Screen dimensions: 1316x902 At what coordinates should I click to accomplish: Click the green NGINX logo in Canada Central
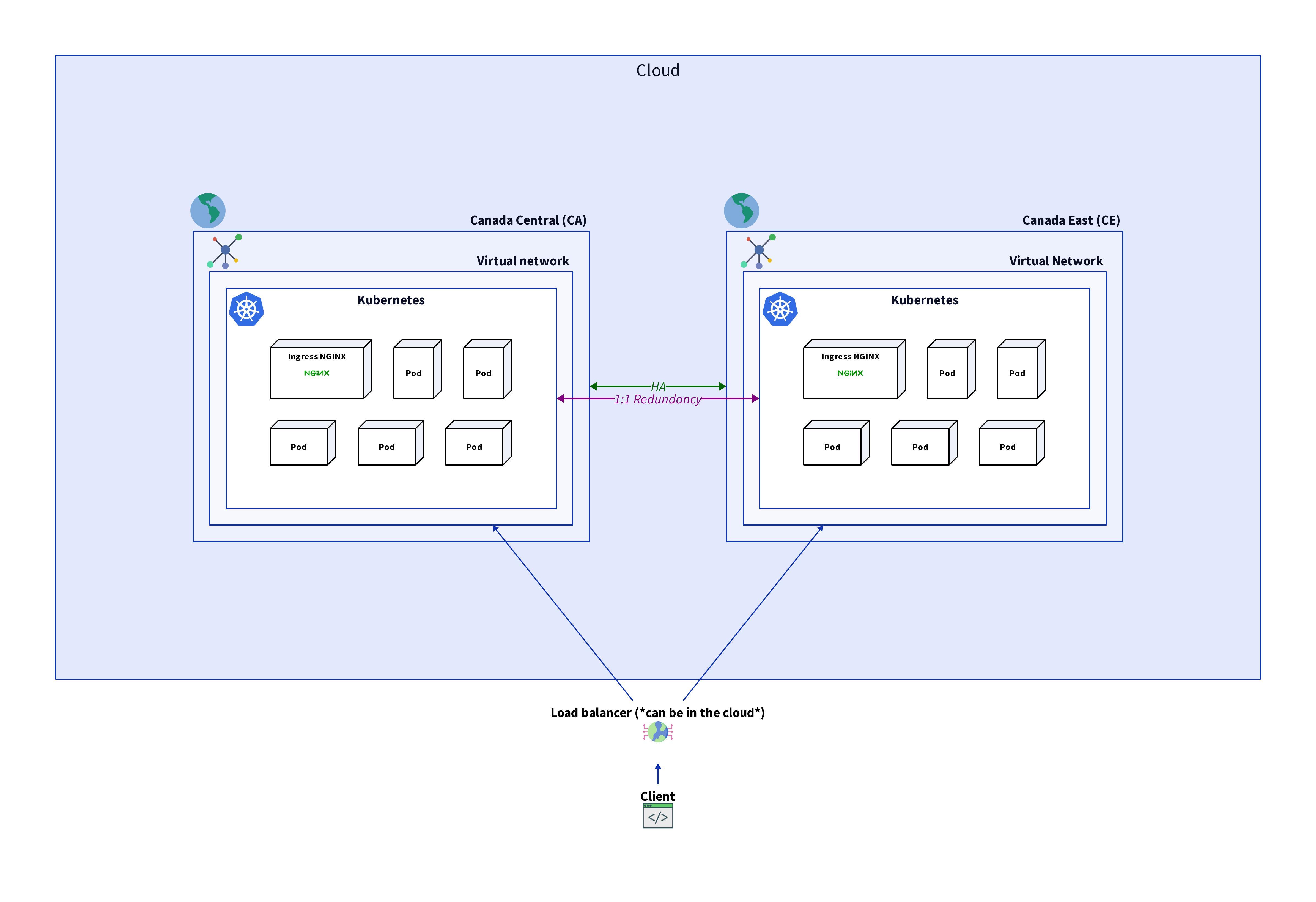(317, 373)
